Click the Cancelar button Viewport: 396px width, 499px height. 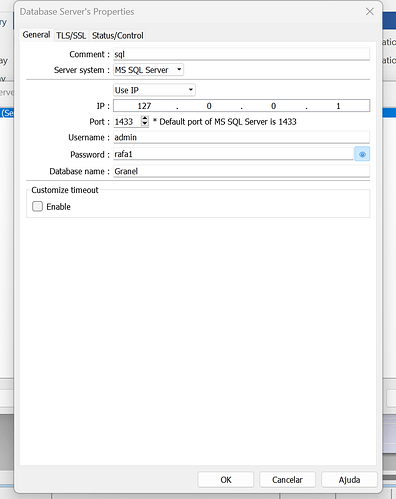[287, 480]
